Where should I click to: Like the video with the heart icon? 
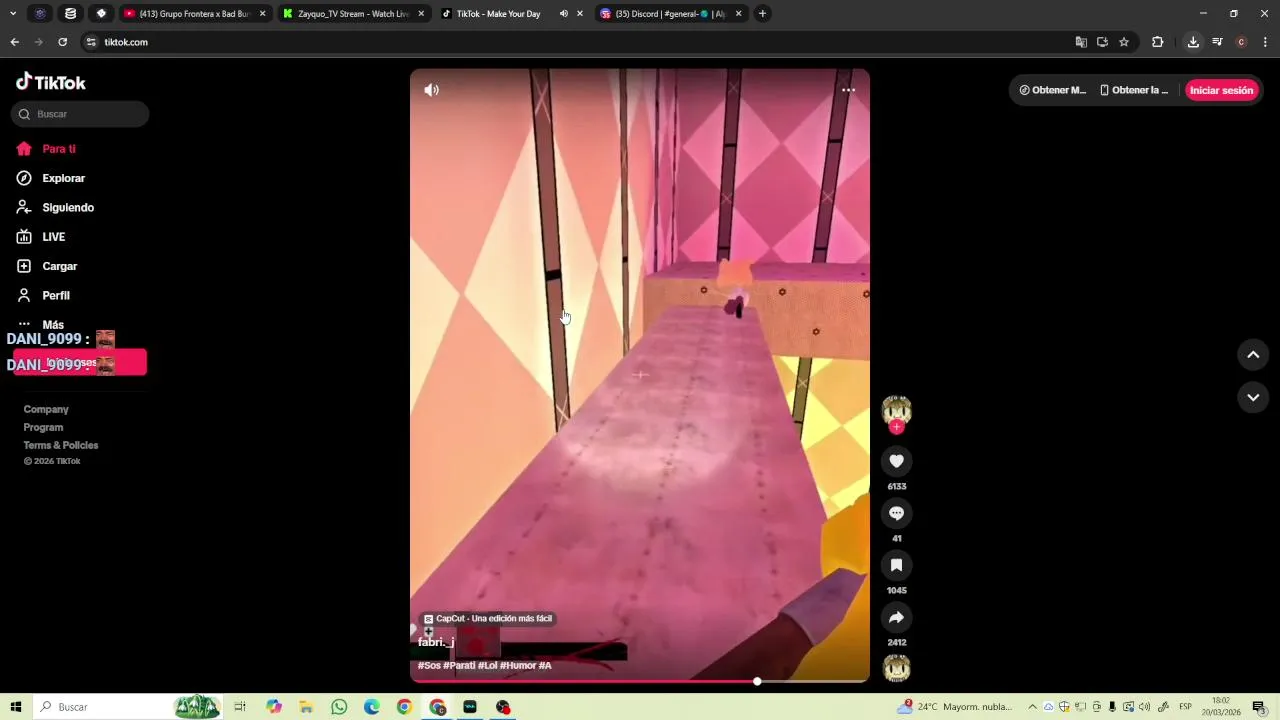pyautogui.click(x=896, y=461)
